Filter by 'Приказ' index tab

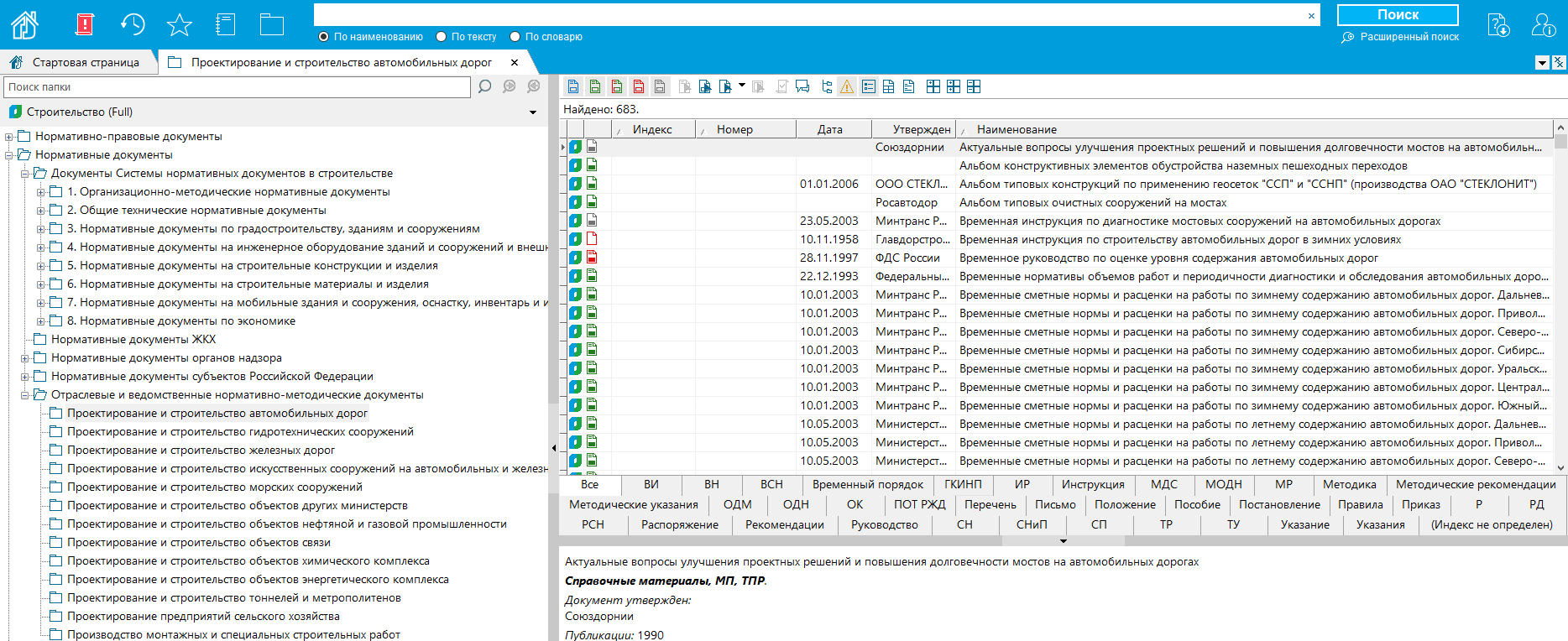(1420, 504)
